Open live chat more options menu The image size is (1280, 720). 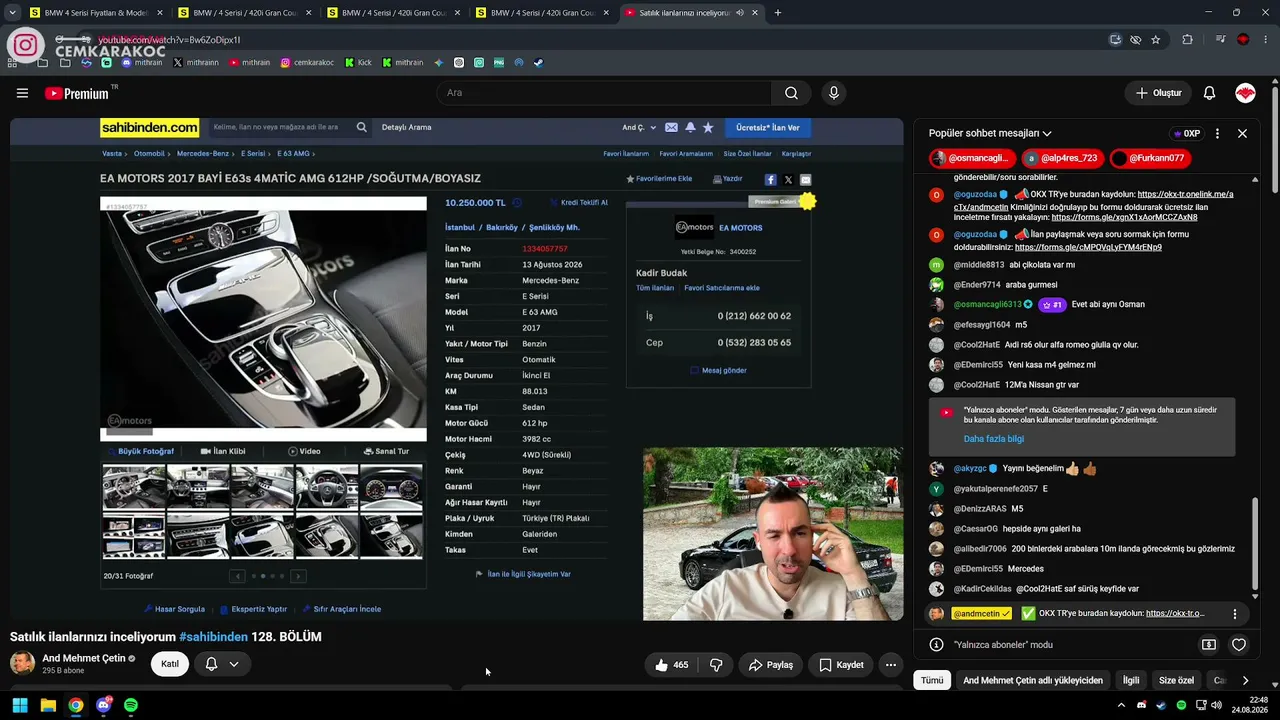1217,133
